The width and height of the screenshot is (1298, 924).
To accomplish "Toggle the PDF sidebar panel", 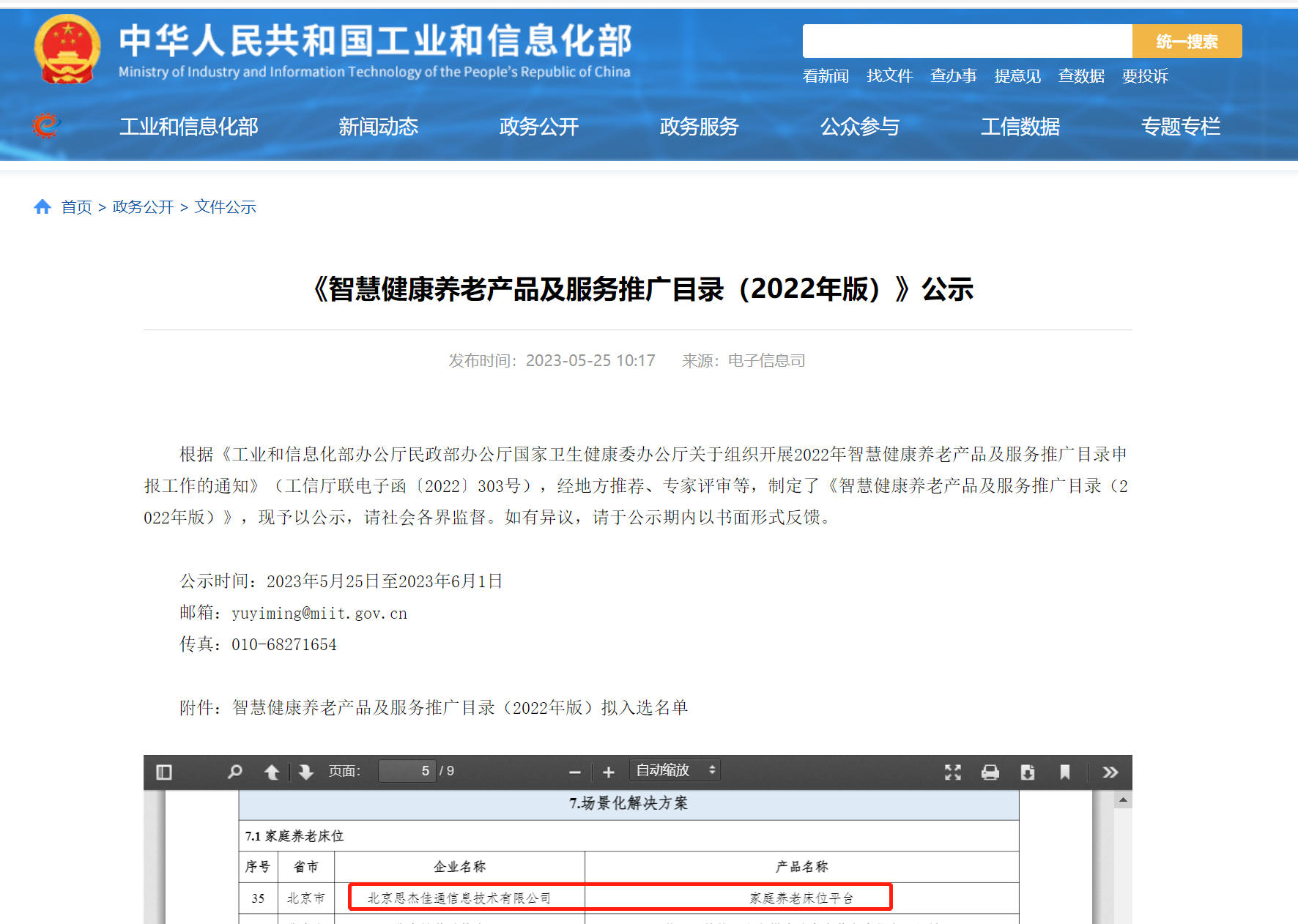I will click(164, 771).
